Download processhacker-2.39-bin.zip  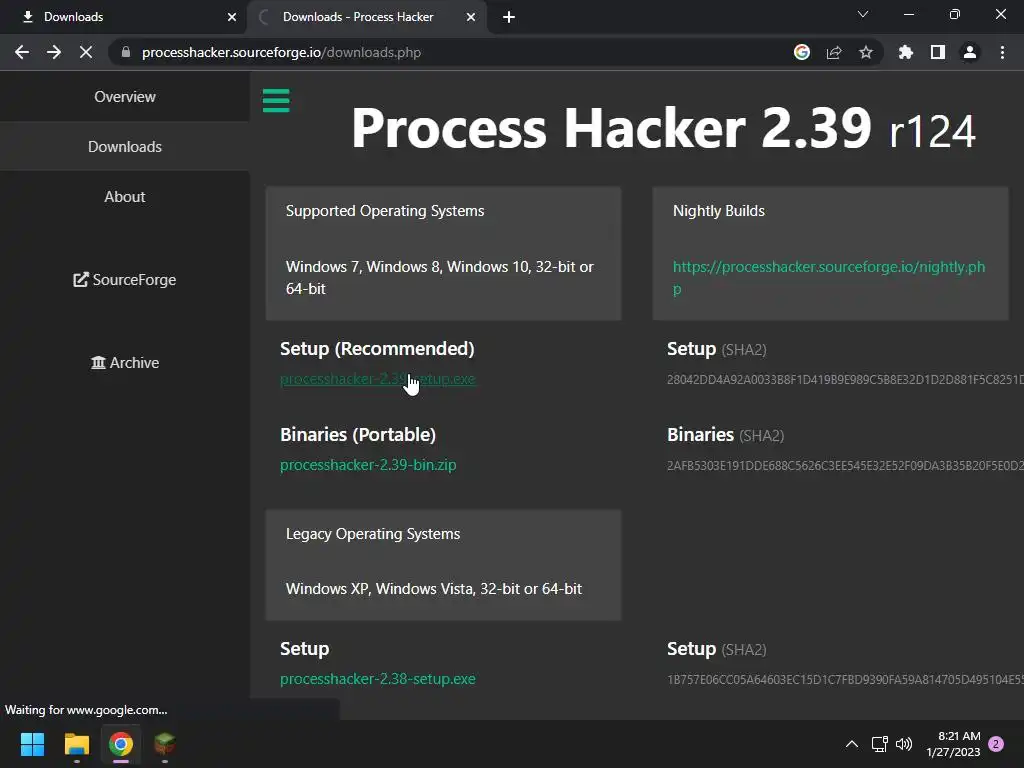click(368, 465)
